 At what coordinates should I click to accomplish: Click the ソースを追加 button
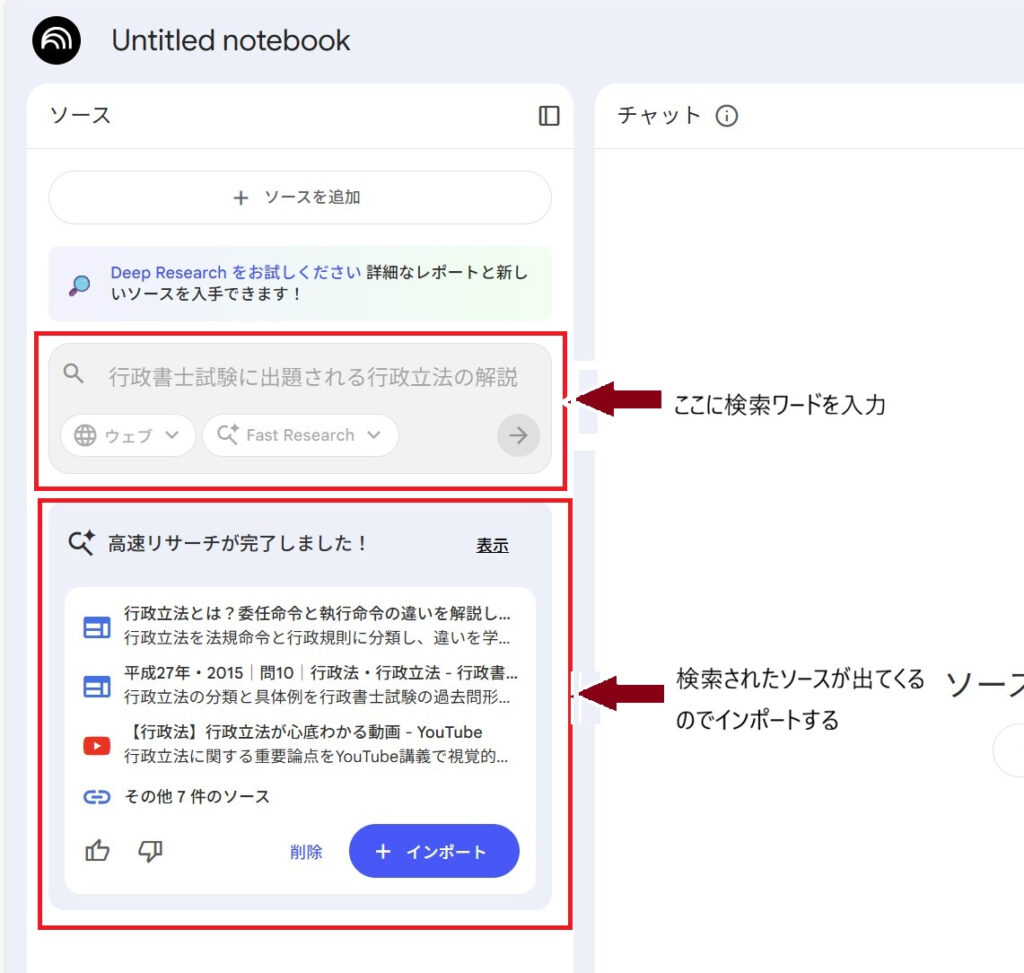click(299, 198)
